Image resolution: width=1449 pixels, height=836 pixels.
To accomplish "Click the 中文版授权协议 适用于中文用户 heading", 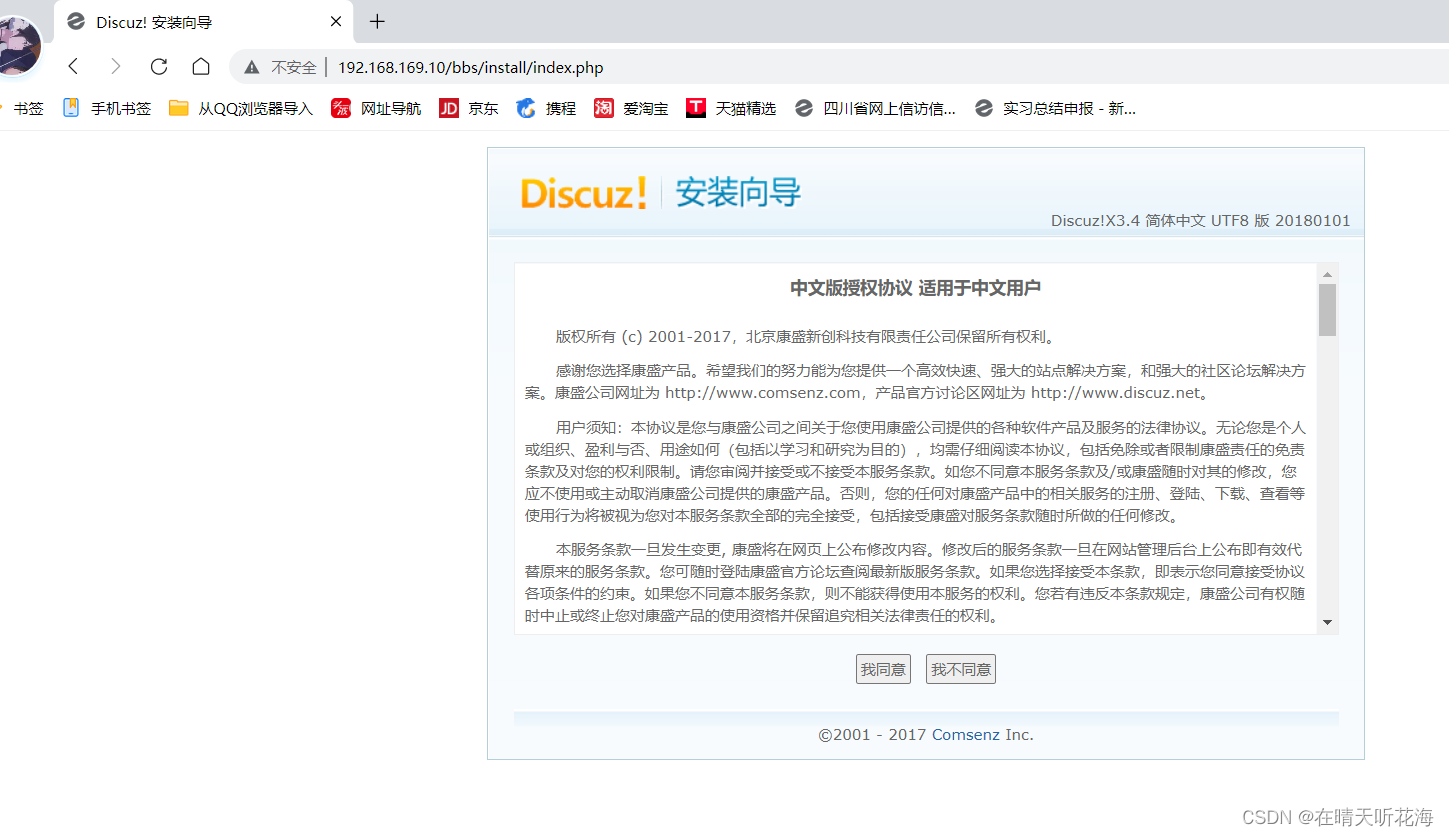I will (915, 288).
